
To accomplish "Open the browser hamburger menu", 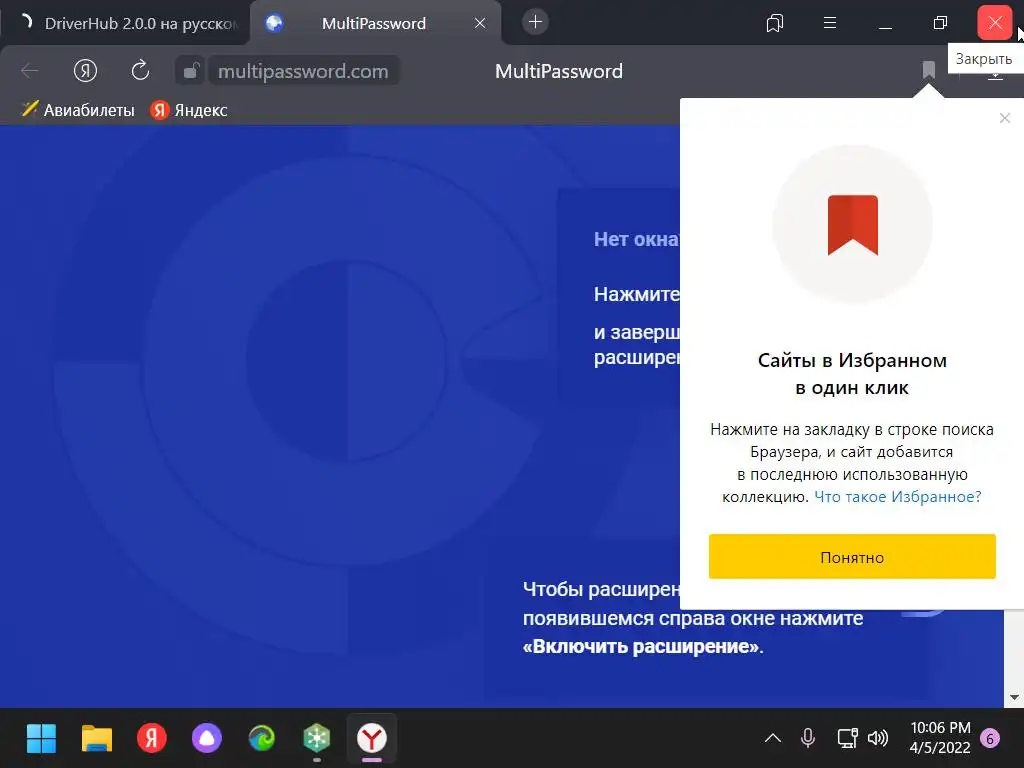I will [x=830, y=24].
